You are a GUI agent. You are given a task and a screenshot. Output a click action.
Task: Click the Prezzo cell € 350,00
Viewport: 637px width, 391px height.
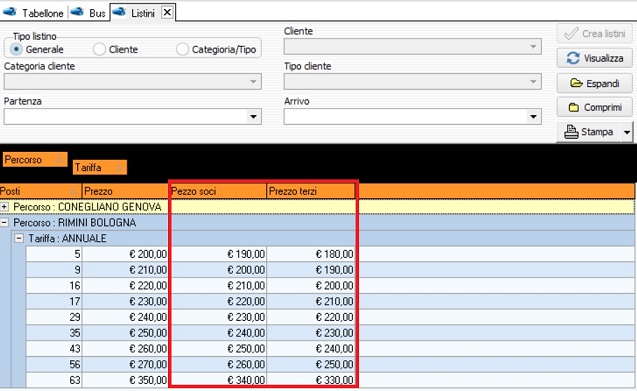pos(125,380)
